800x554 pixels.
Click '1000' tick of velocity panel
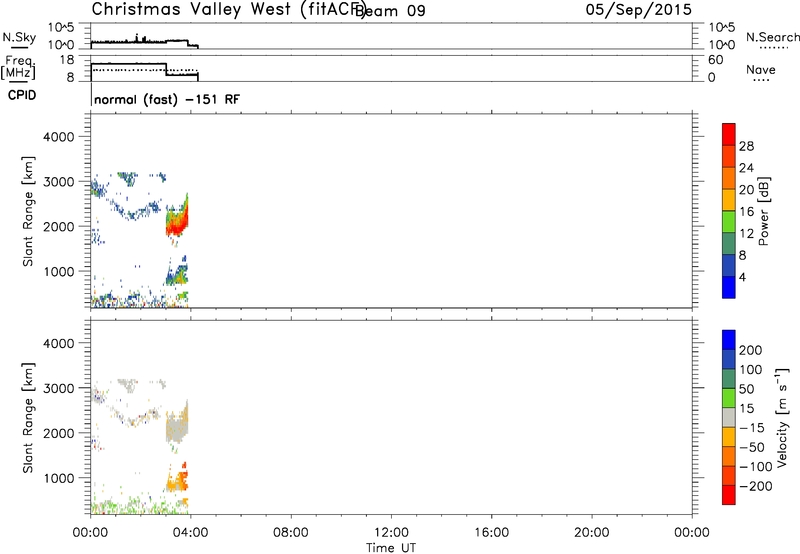tap(59, 478)
